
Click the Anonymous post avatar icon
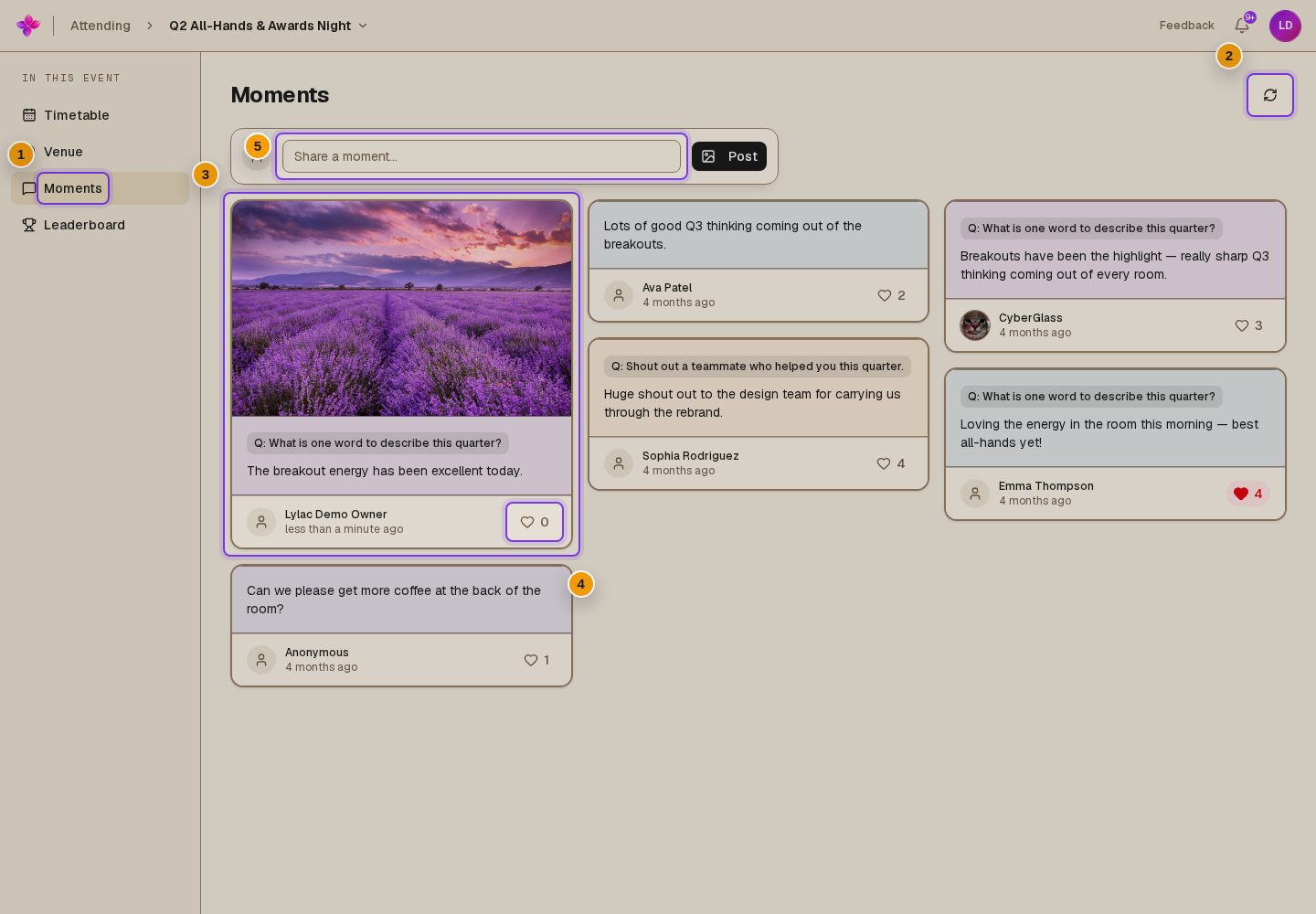[261, 660]
